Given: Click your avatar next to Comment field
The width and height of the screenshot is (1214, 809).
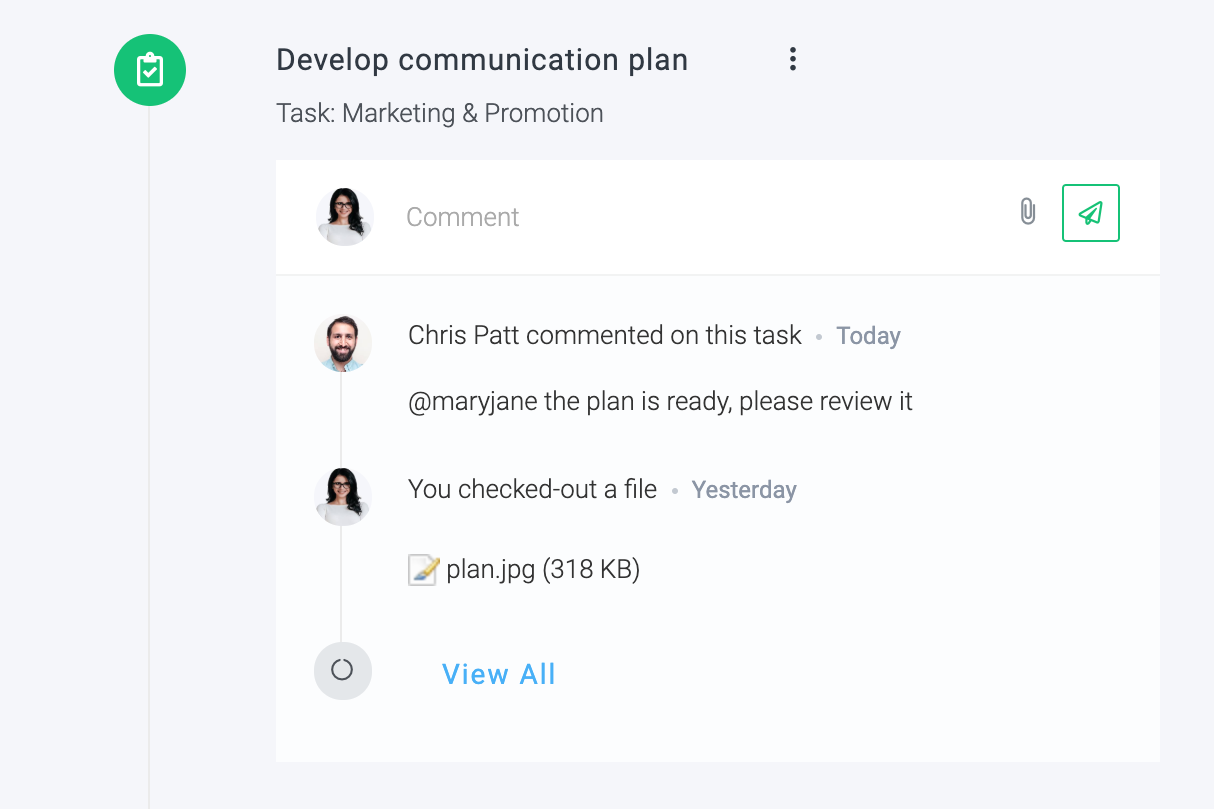Looking at the screenshot, I should pyautogui.click(x=345, y=217).
